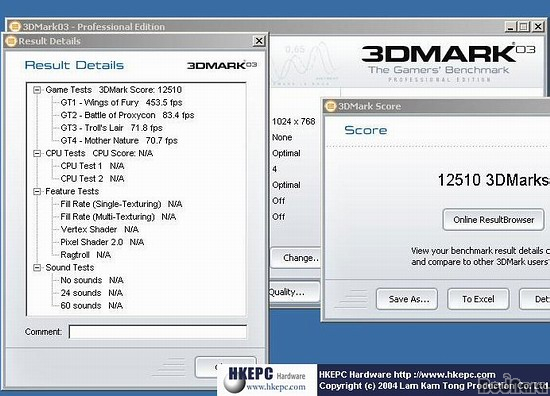Viewport: 550px width, 396px height.
Task: Click the 3DMark03 main window title icon
Action: [x=15, y=27]
